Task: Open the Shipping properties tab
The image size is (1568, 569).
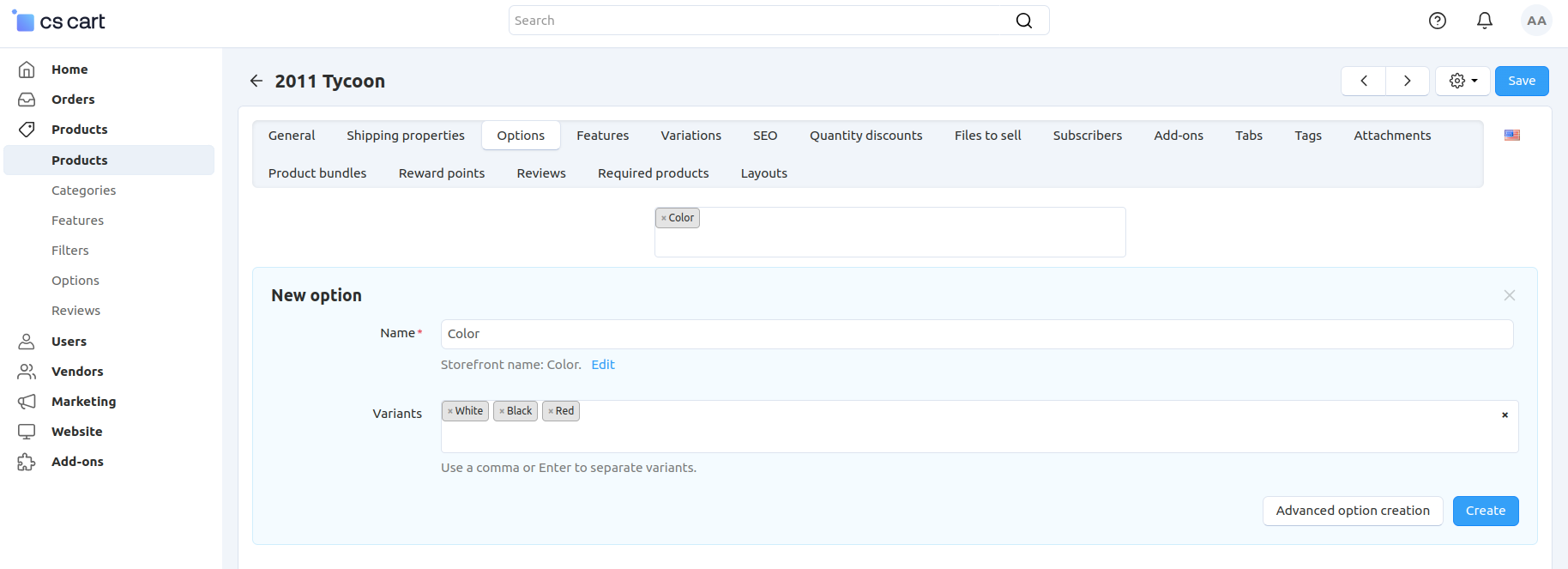Action: [x=406, y=136]
